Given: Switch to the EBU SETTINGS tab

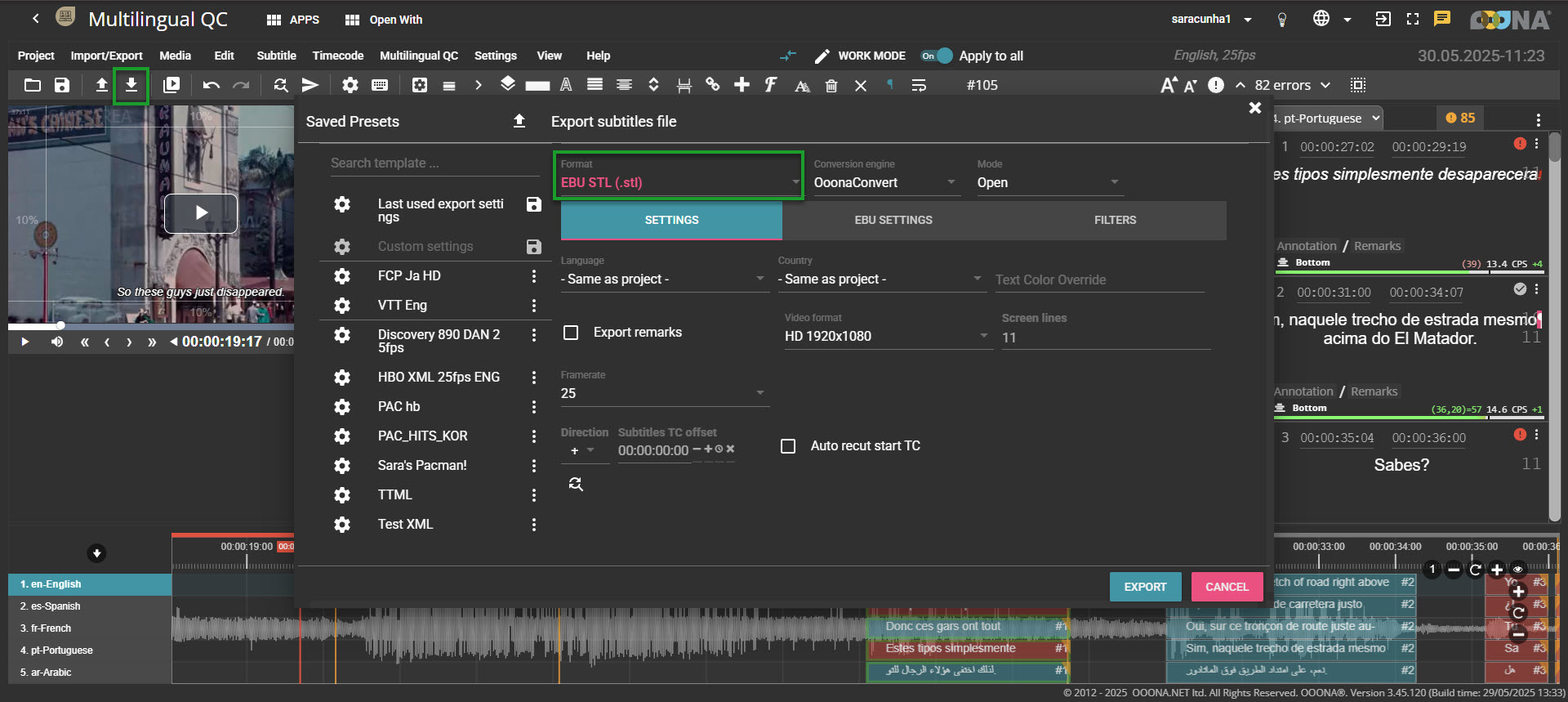Looking at the screenshot, I should coord(893,220).
